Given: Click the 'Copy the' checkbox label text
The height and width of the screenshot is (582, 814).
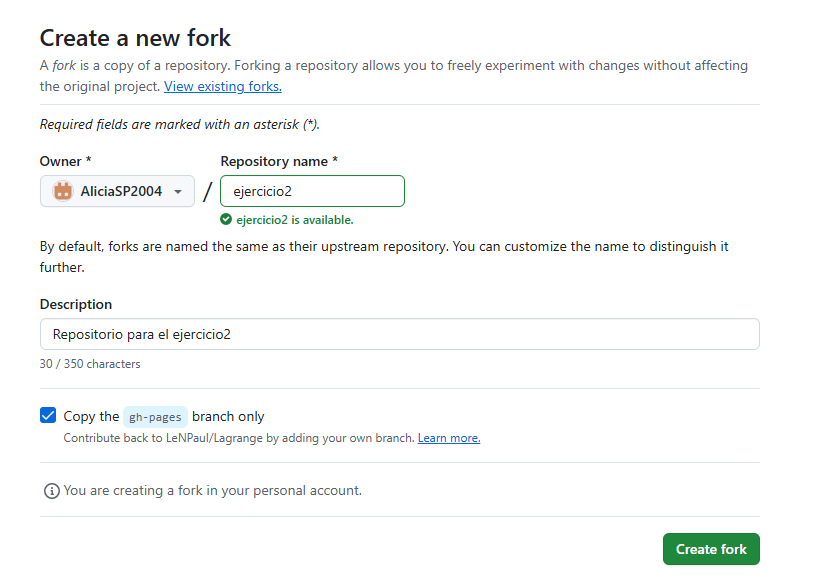Looking at the screenshot, I should [91, 417].
